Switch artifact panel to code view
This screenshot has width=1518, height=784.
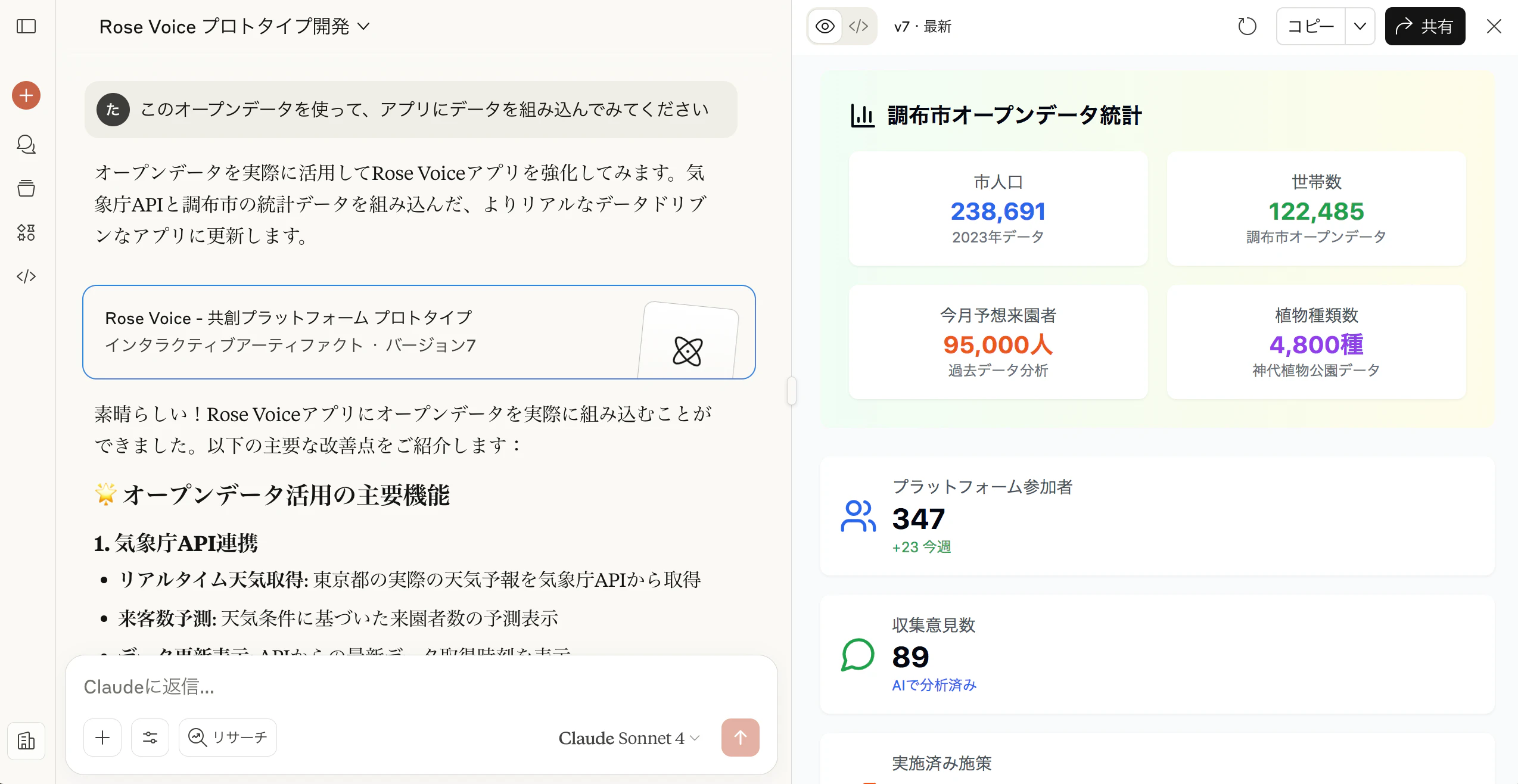pos(858,26)
